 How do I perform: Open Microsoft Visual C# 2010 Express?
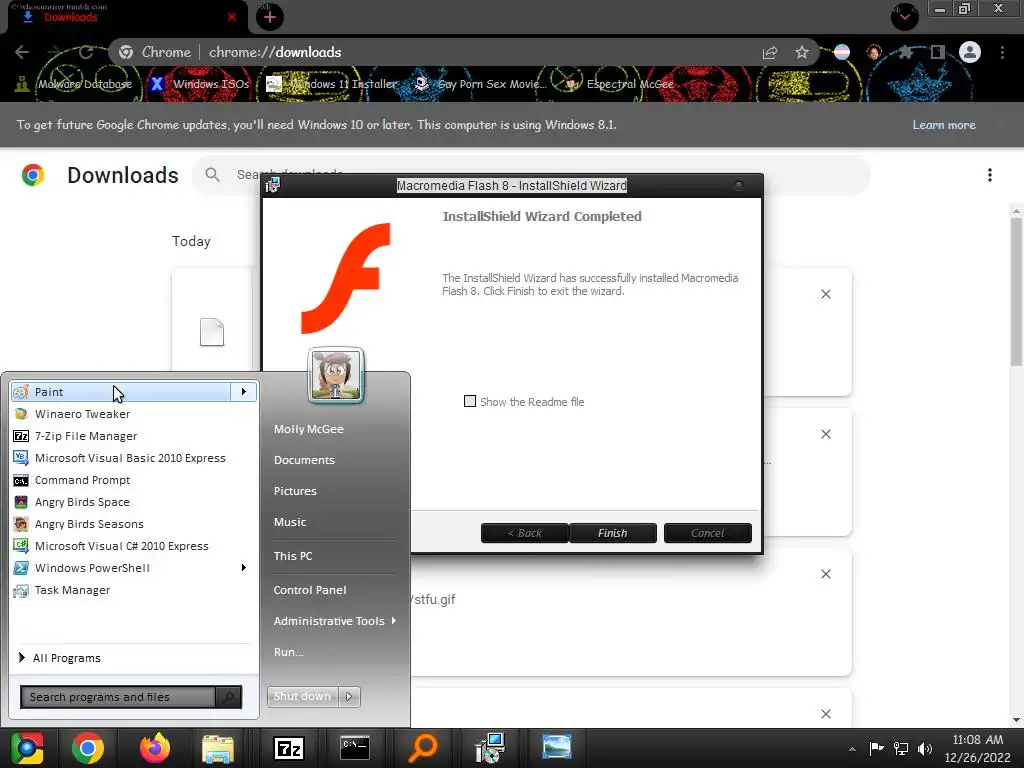[x=121, y=546]
